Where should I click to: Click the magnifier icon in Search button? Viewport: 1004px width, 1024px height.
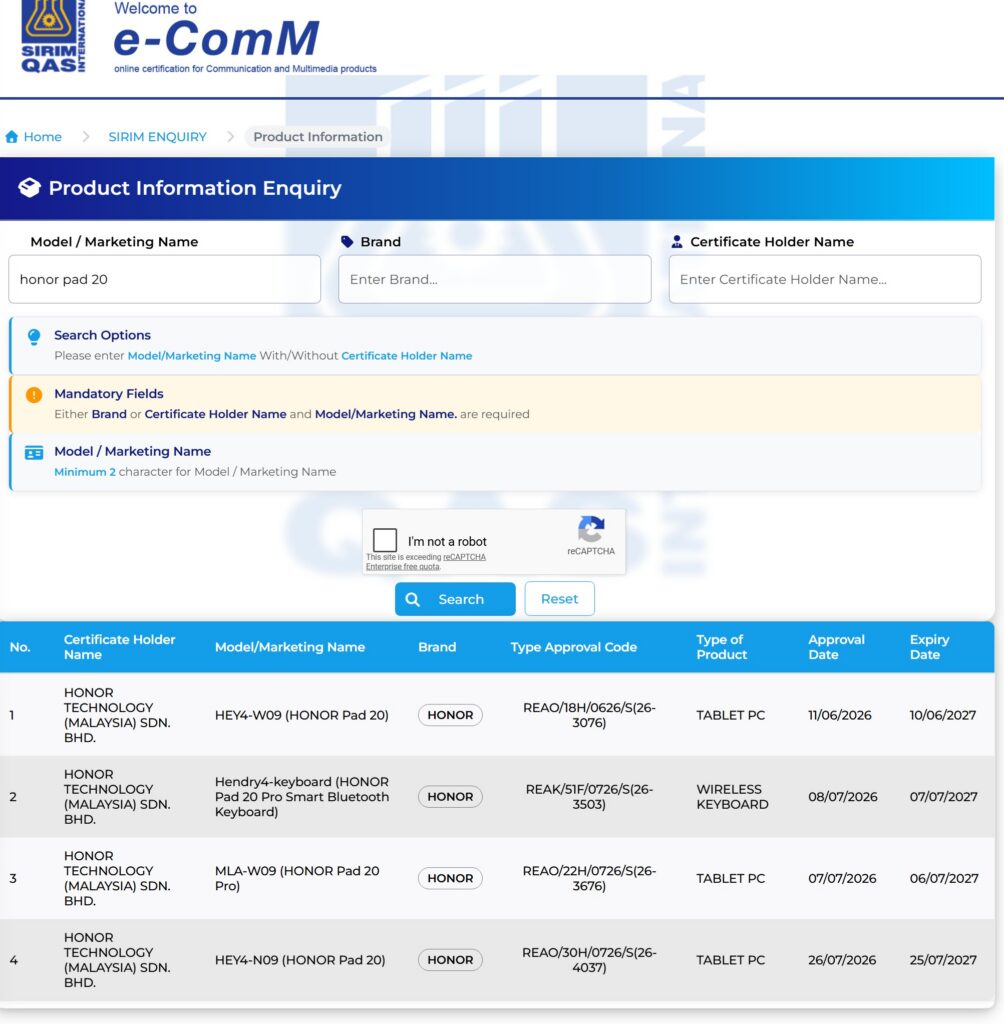point(413,600)
